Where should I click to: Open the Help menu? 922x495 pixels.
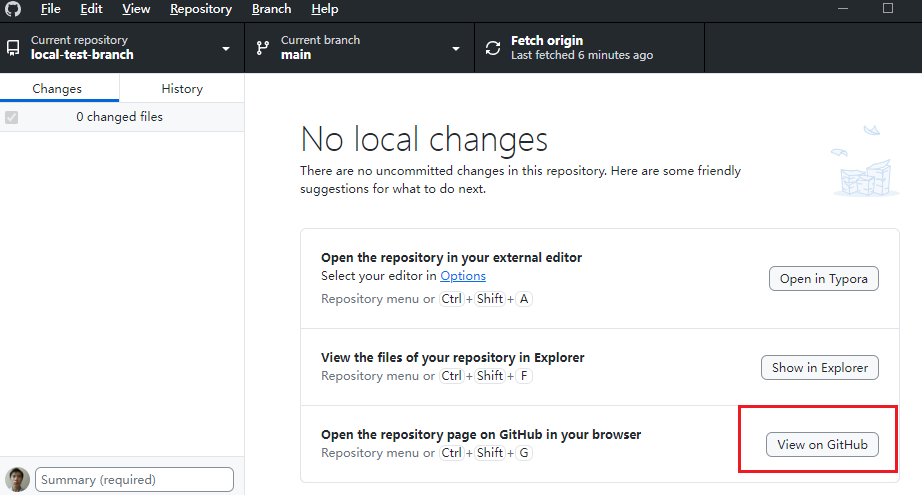[325, 9]
